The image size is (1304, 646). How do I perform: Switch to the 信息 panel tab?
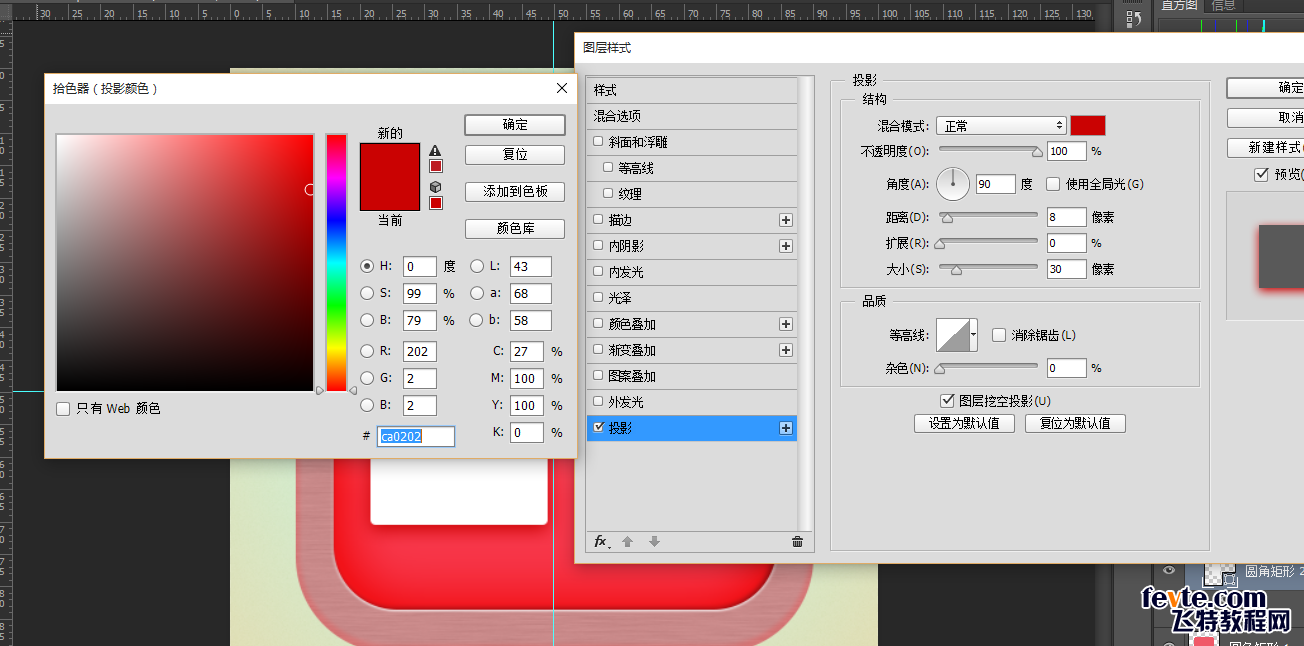pyautogui.click(x=1223, y=5)
